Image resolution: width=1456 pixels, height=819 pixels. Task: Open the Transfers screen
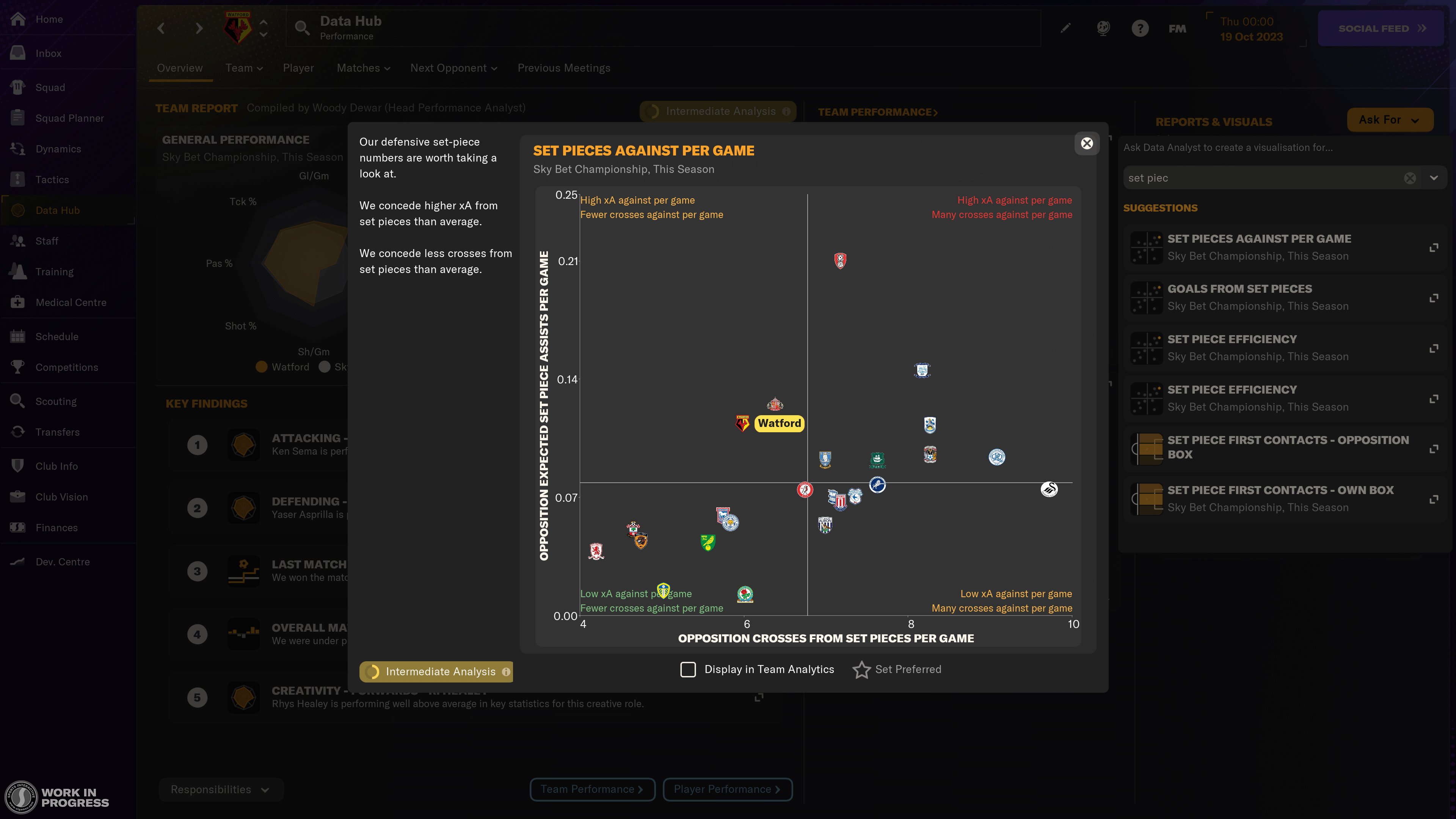pos(58,432)
